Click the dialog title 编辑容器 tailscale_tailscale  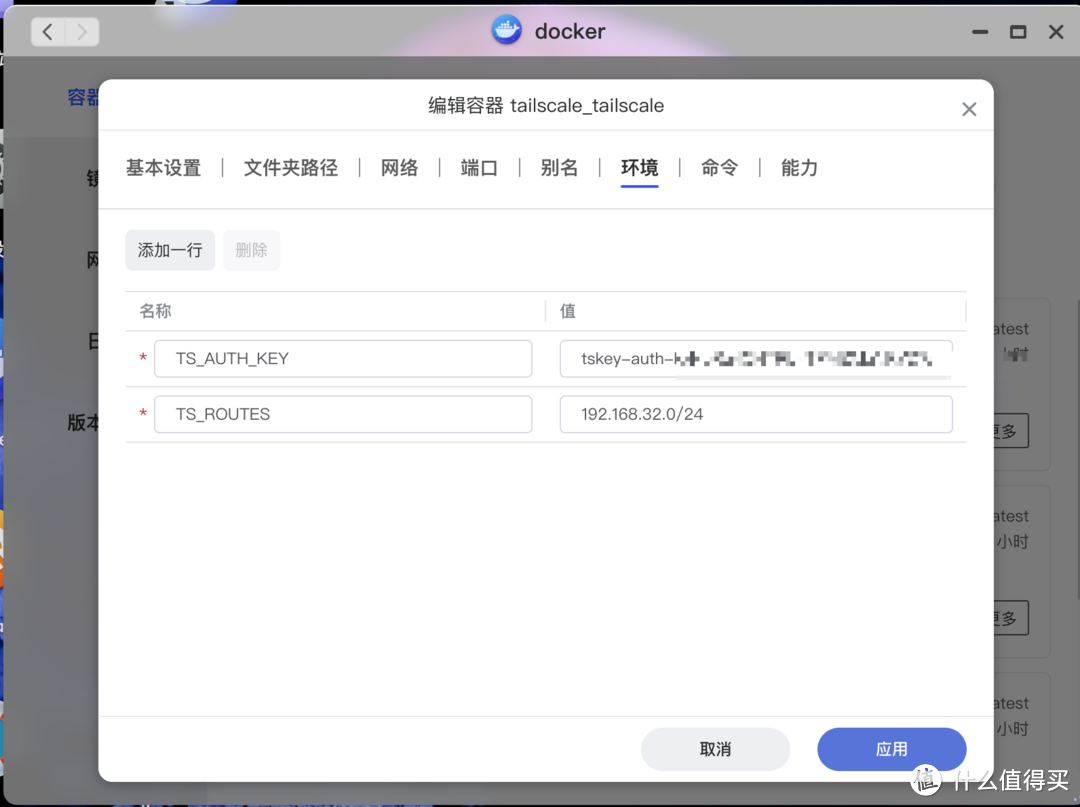(546, 105)
